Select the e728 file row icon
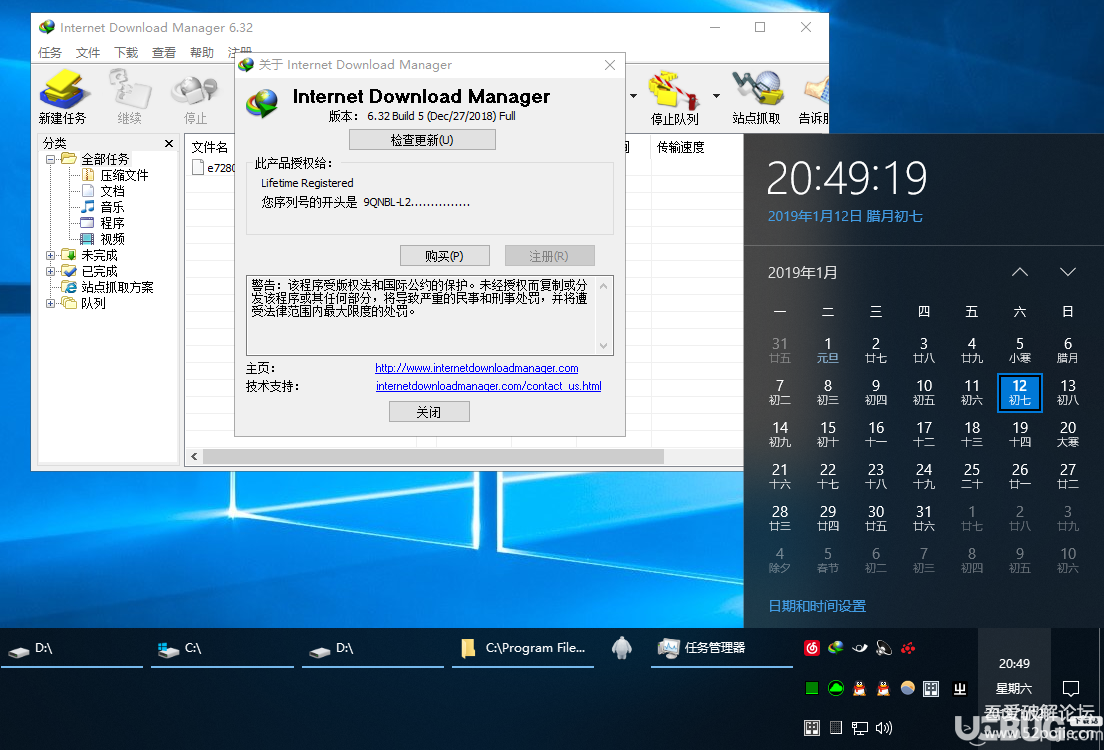The height and width of the screenshot is (750, 1104). [198, 168]
